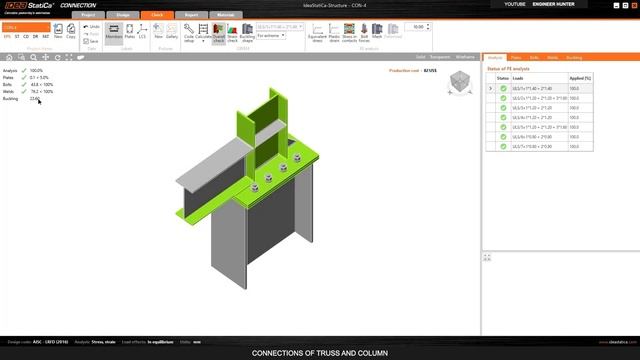Click the Applied [%] column header
This screenshot has height=360, width=640.
(580, 78)
